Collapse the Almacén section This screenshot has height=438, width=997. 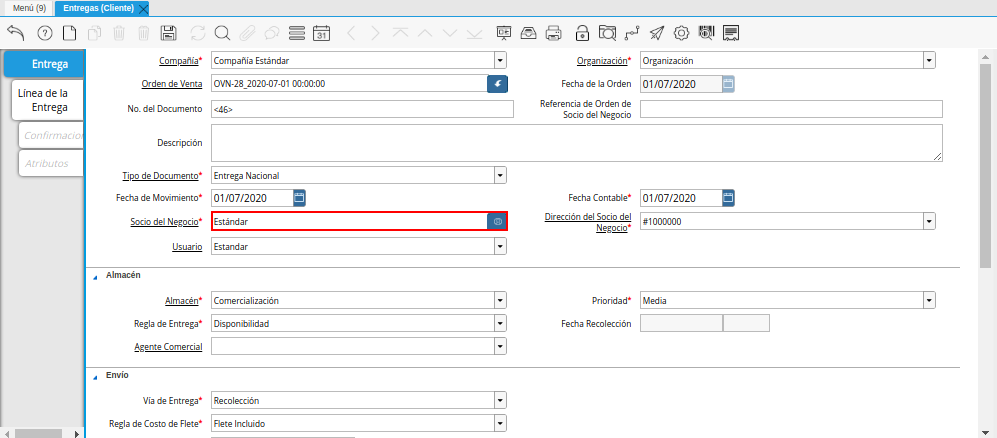96,275
